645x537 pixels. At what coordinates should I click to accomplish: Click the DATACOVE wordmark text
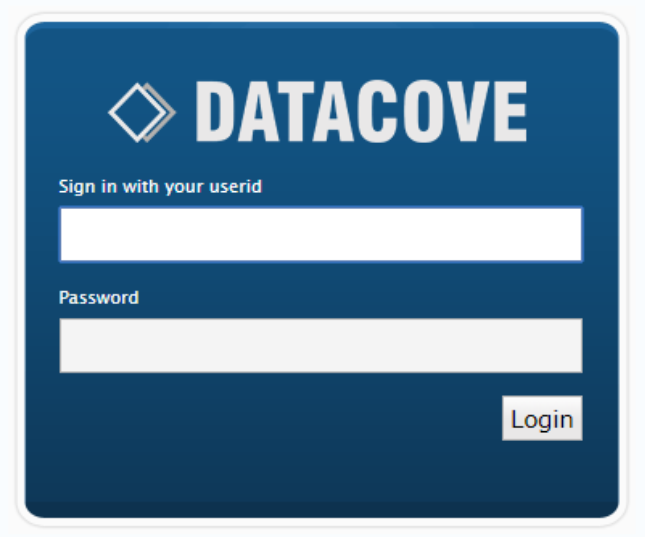click(x=361, y=112)
